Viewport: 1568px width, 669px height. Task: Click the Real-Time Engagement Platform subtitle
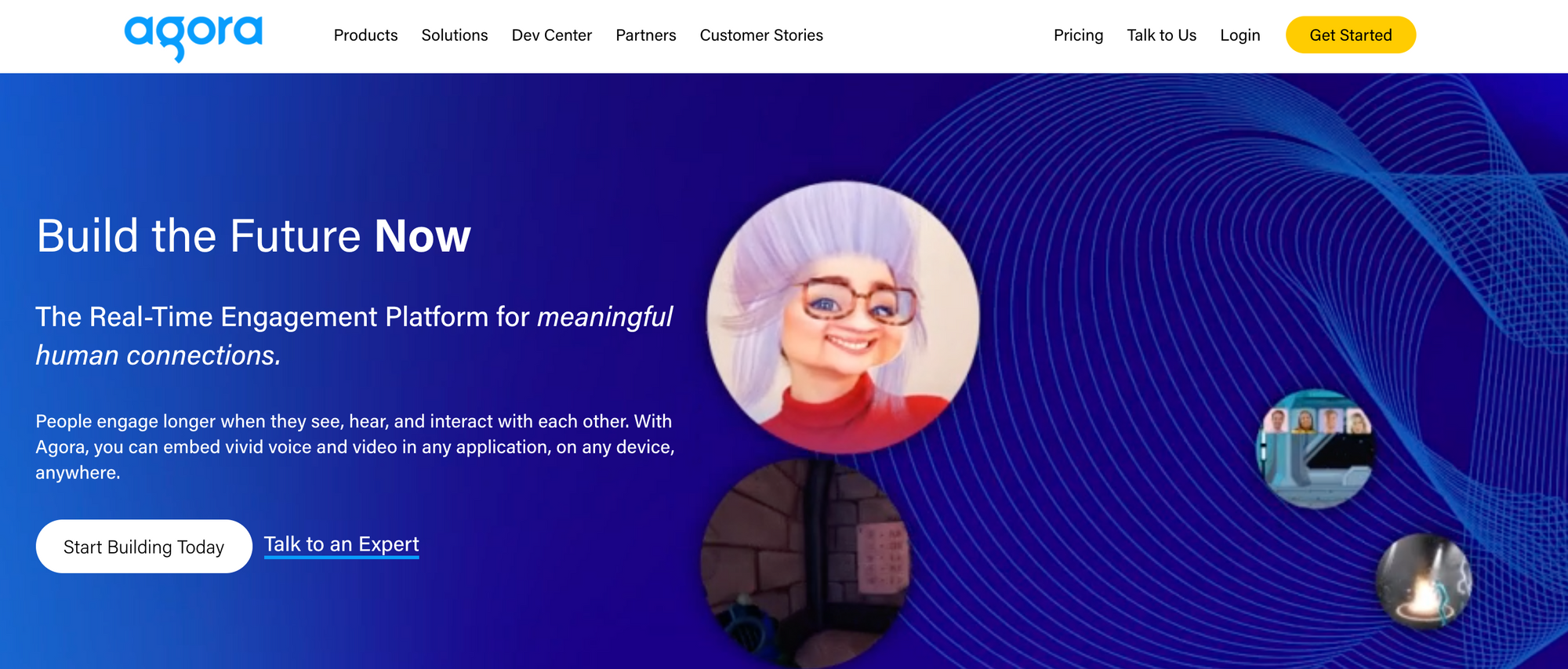(x=354, y=336)
